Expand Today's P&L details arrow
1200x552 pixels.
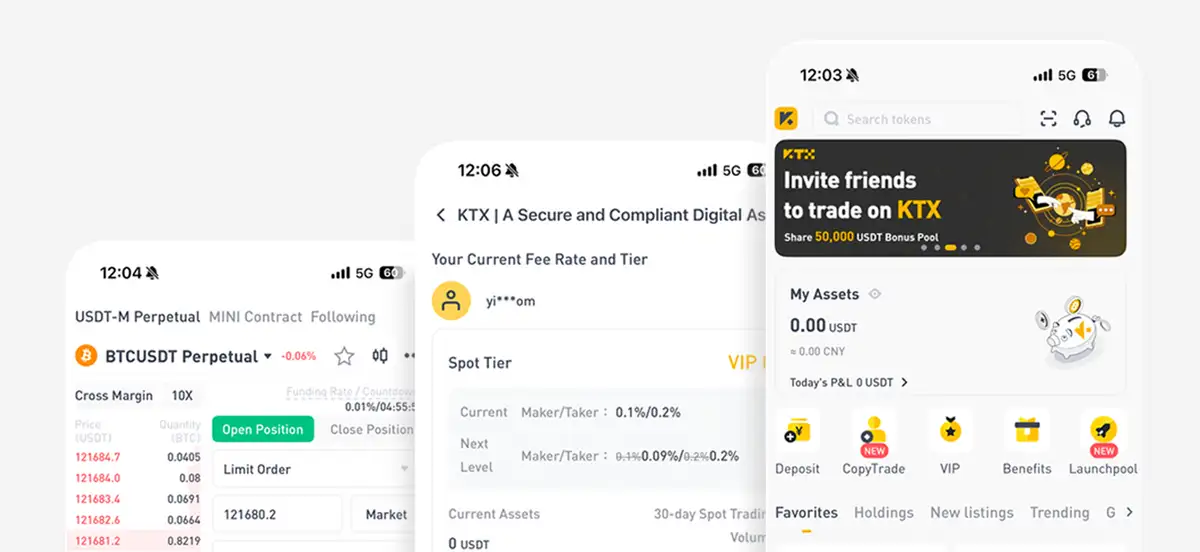(904, 382)
